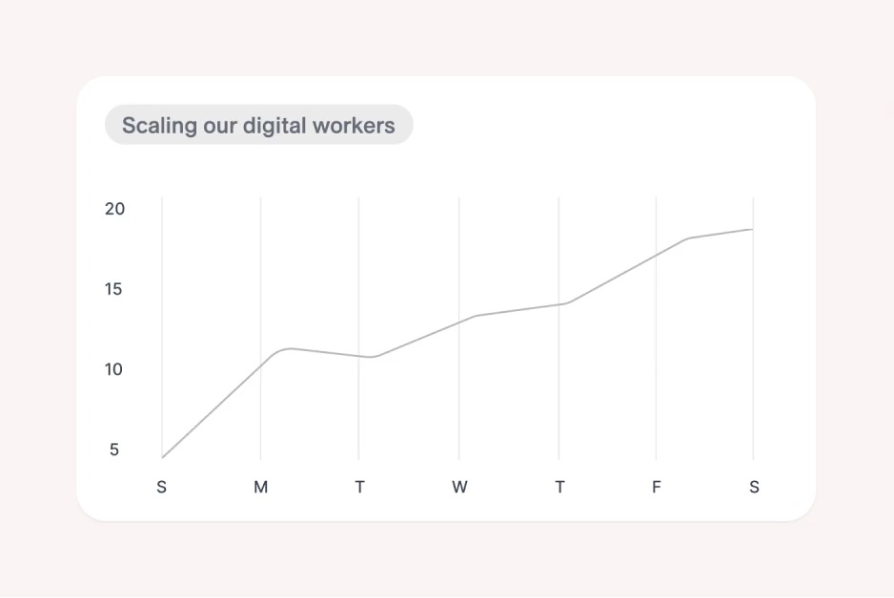The width and height of the screenshot is (894, 598).
Task: Click the "Scaling our digital workers" title pill
Action: click(x=258, y=126)
